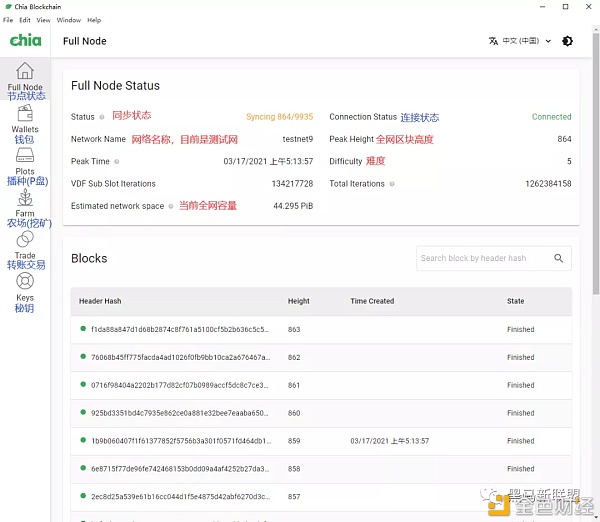Toggle dark mode brightness icon

(x=567, y=41)
